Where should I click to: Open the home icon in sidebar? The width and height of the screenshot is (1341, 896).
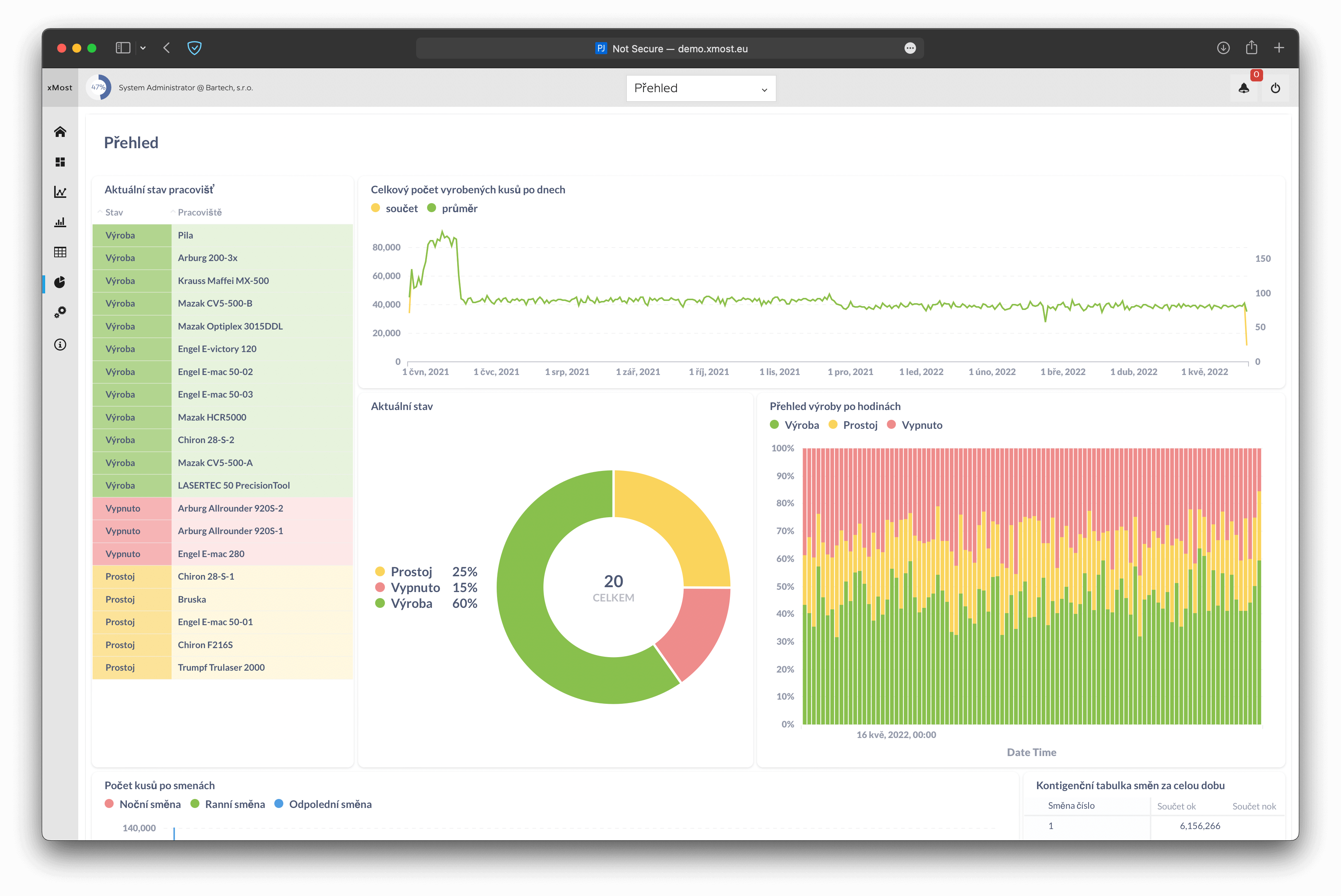click(60, 132)
